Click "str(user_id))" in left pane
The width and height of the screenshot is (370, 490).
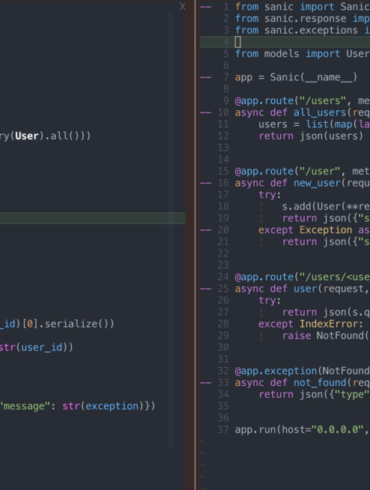coord(36,347)
